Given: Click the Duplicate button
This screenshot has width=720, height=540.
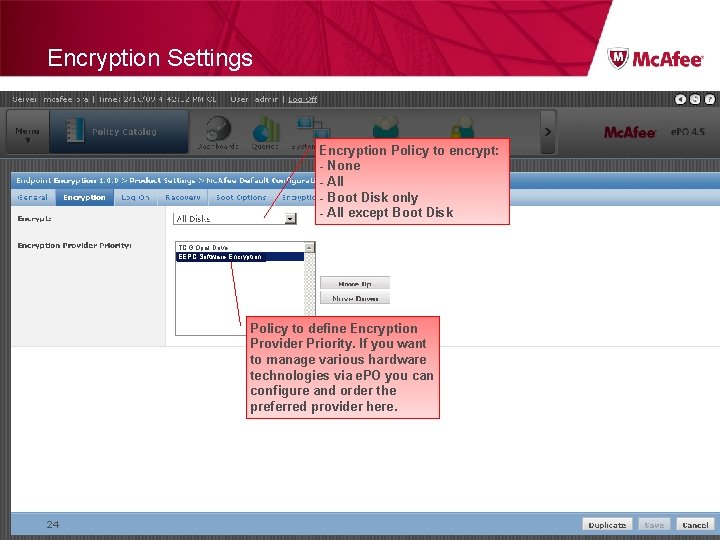Looking at the screenshot, I should point(607,524).
